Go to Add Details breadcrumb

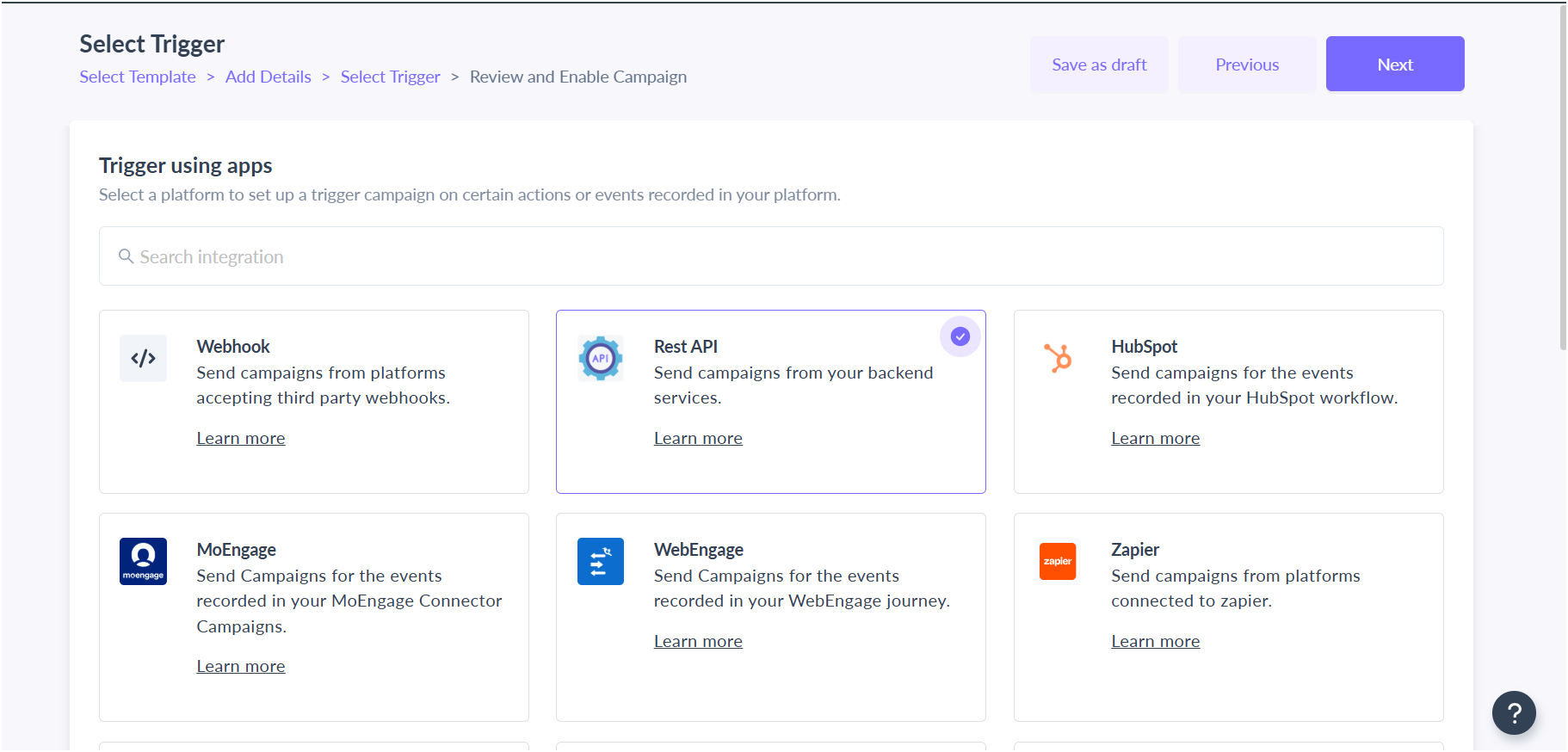[269, 77]
